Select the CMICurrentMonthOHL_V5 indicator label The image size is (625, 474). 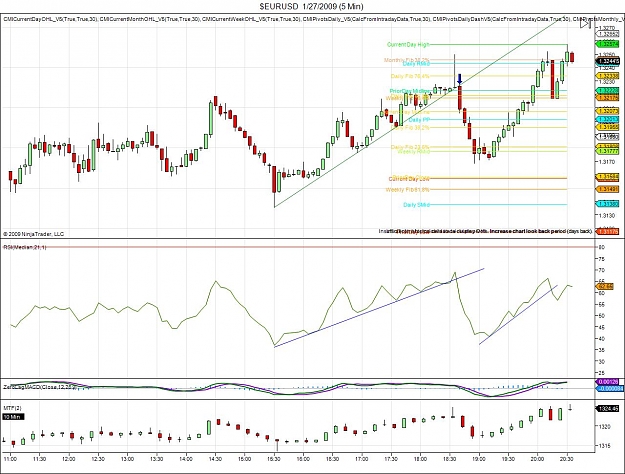pyautogui.click(x=150, y=19)
